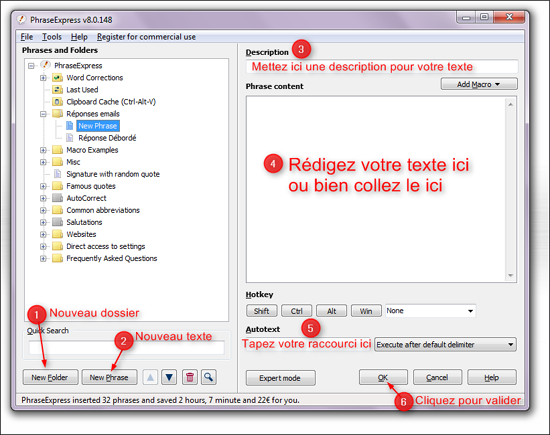Expand the AutoCorrect folder
Viewport: 550px width, 435px height.
coord(43,198)
